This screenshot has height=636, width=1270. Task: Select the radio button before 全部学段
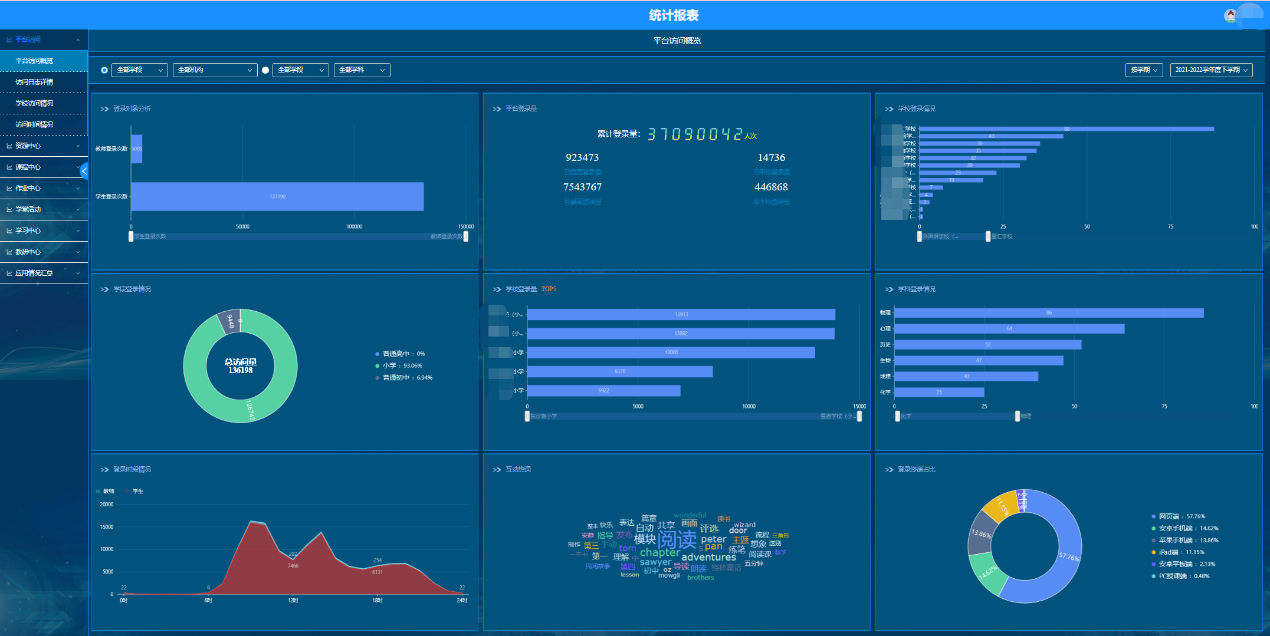click(105, 70)
